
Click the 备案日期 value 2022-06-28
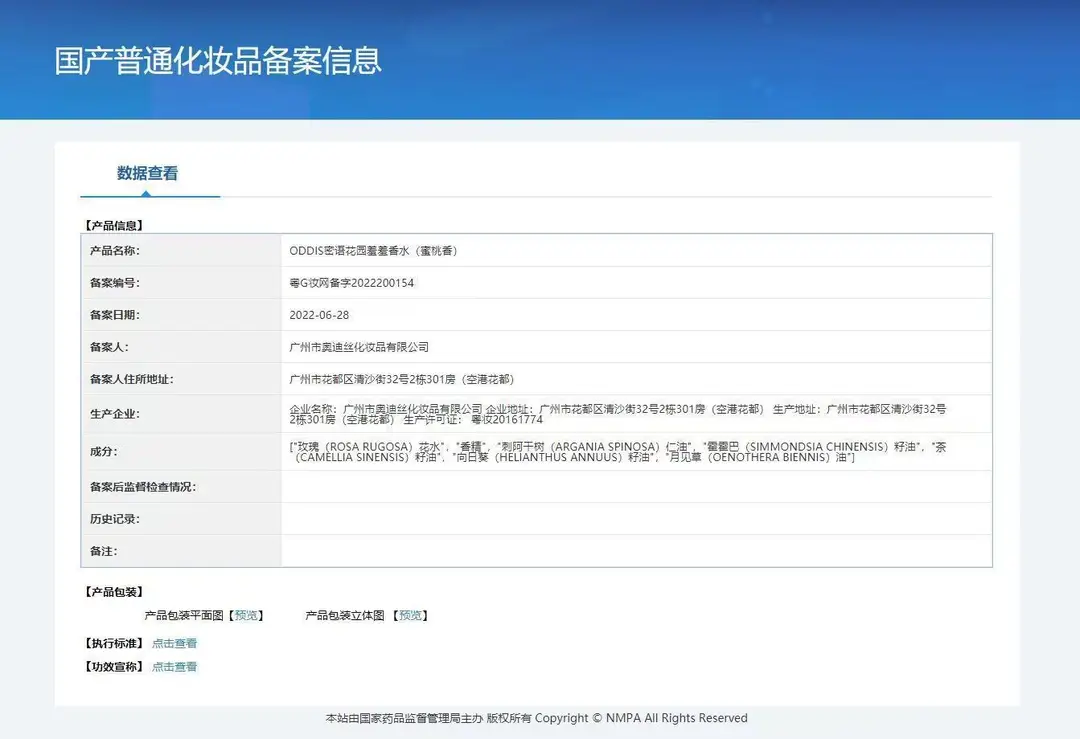(x=319, y=315)
